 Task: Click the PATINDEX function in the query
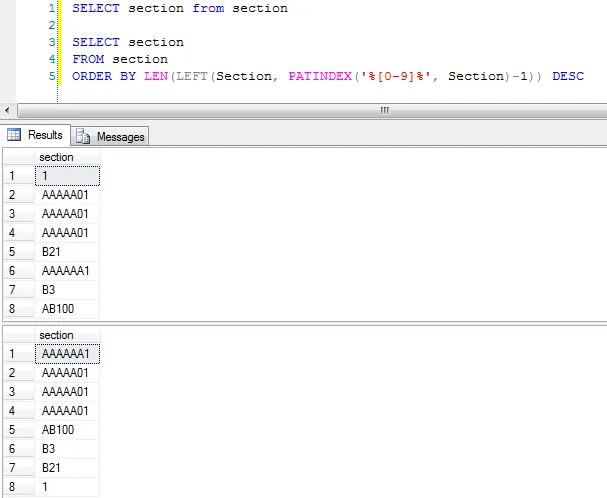(x=320, y=76)
